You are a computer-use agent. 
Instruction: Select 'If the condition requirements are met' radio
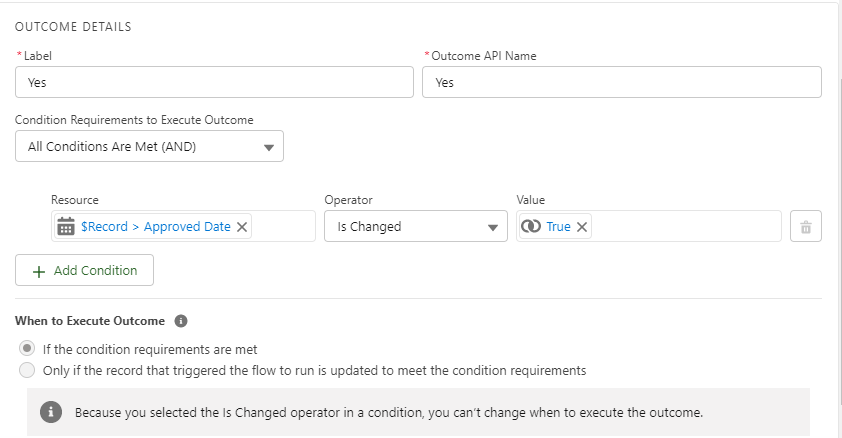[x=28, y=349]
